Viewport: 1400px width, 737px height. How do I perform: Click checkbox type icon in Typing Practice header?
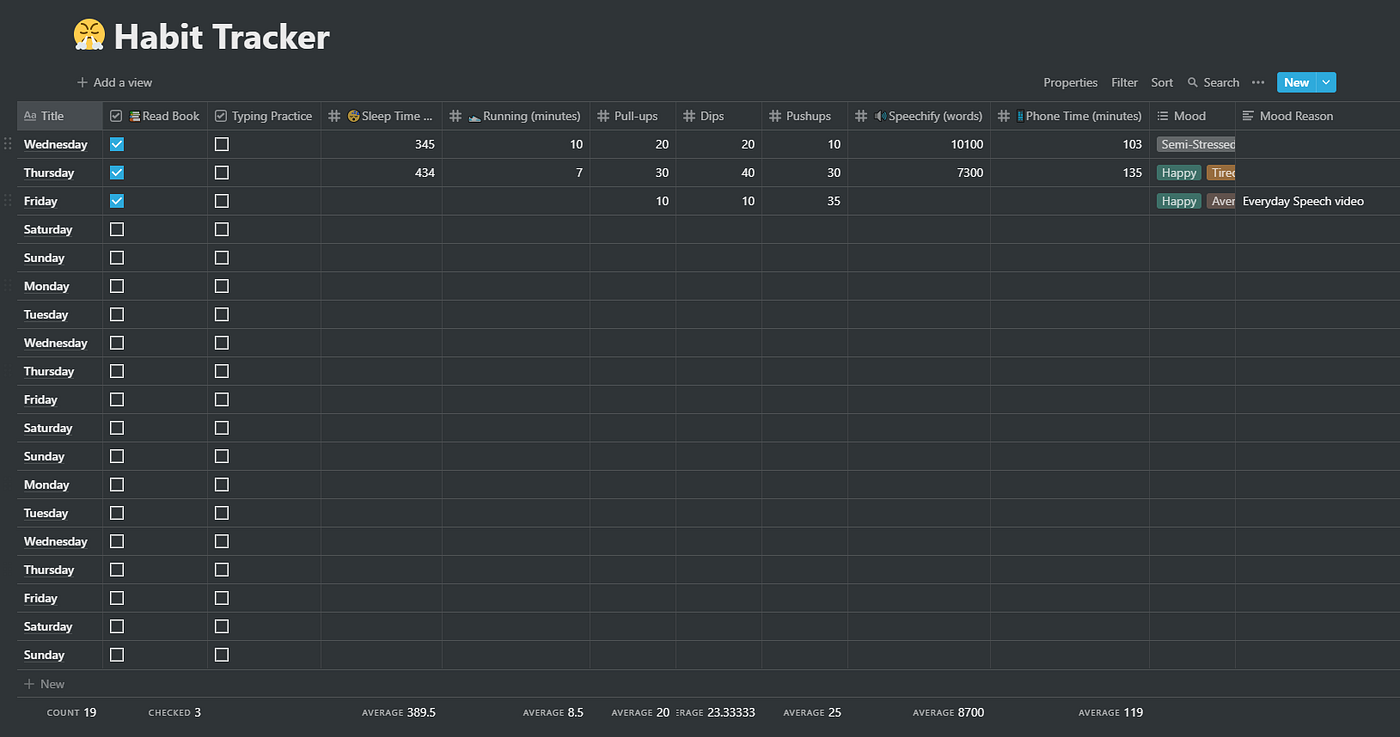click(x=221, y=116)
